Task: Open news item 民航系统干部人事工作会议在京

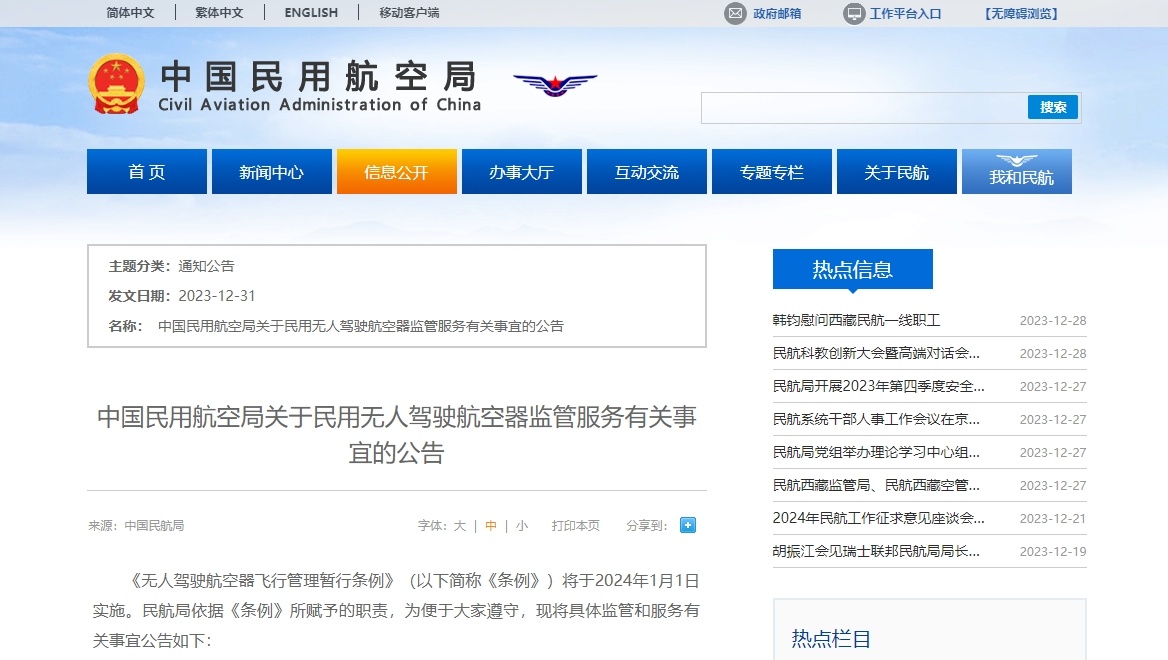Action: point(876,419)
